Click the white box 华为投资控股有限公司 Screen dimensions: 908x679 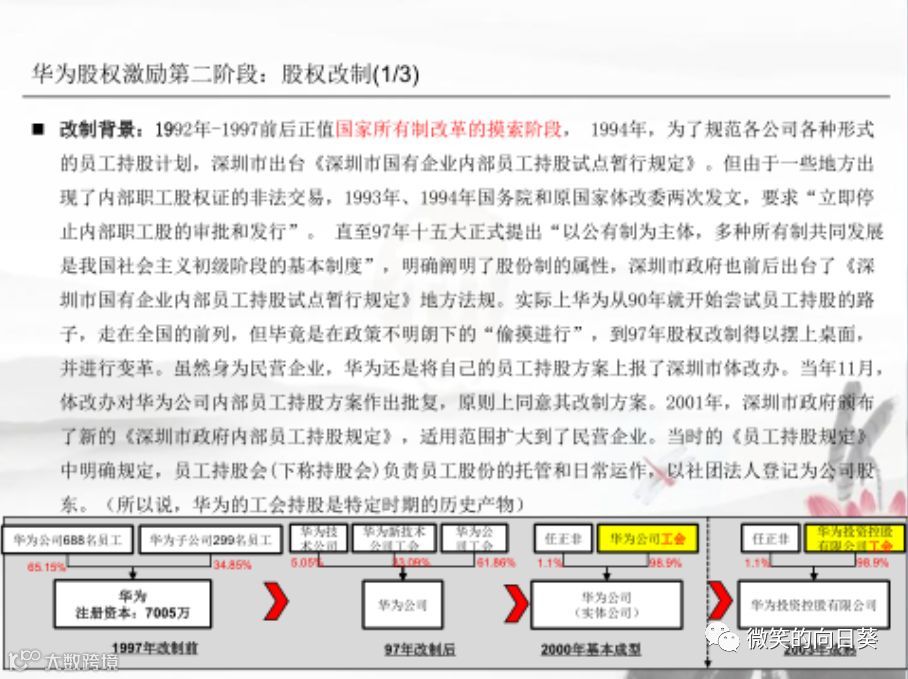tap(814, 605)
